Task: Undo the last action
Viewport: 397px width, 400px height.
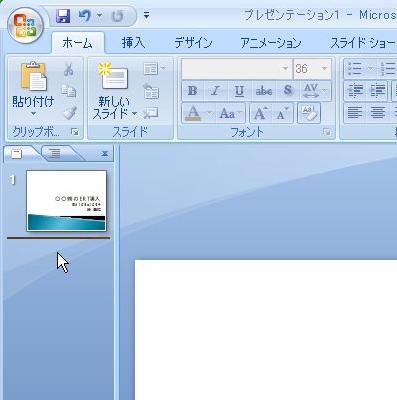Action: point(85,16)
